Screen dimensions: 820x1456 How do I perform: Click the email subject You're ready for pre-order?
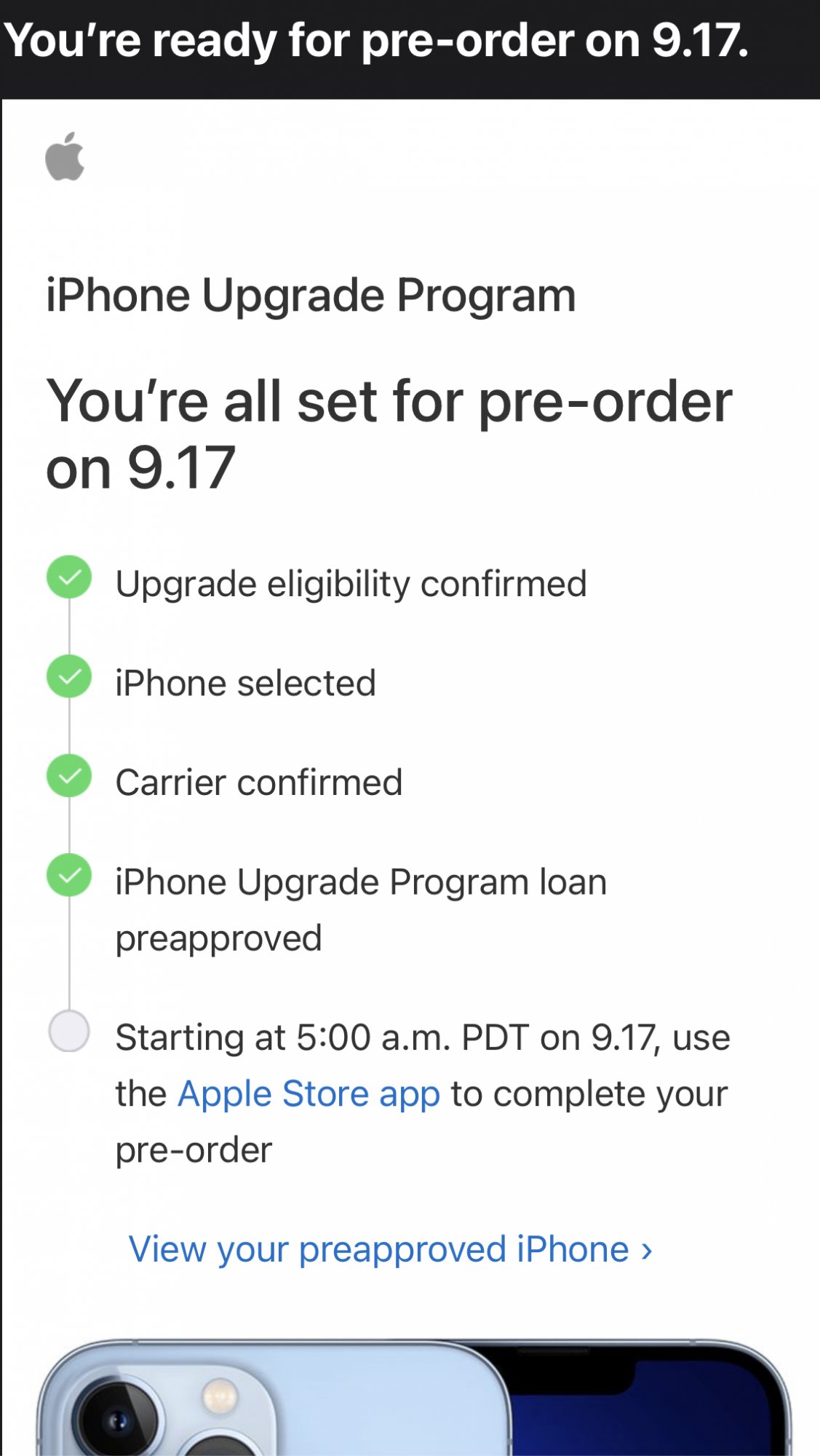tap(375, 40)
